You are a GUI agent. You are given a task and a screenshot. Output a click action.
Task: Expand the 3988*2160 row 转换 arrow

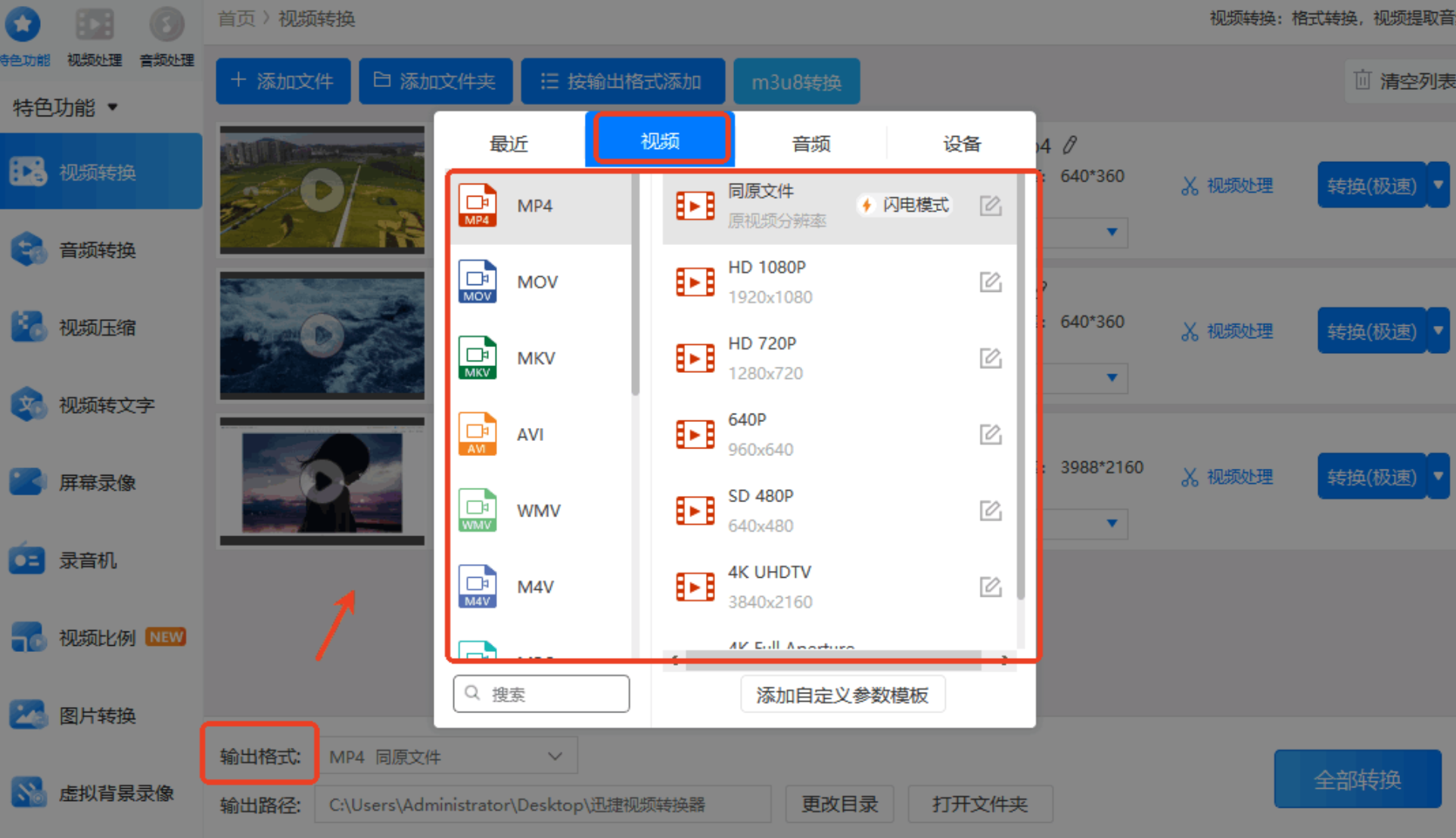coord(1438,476)
